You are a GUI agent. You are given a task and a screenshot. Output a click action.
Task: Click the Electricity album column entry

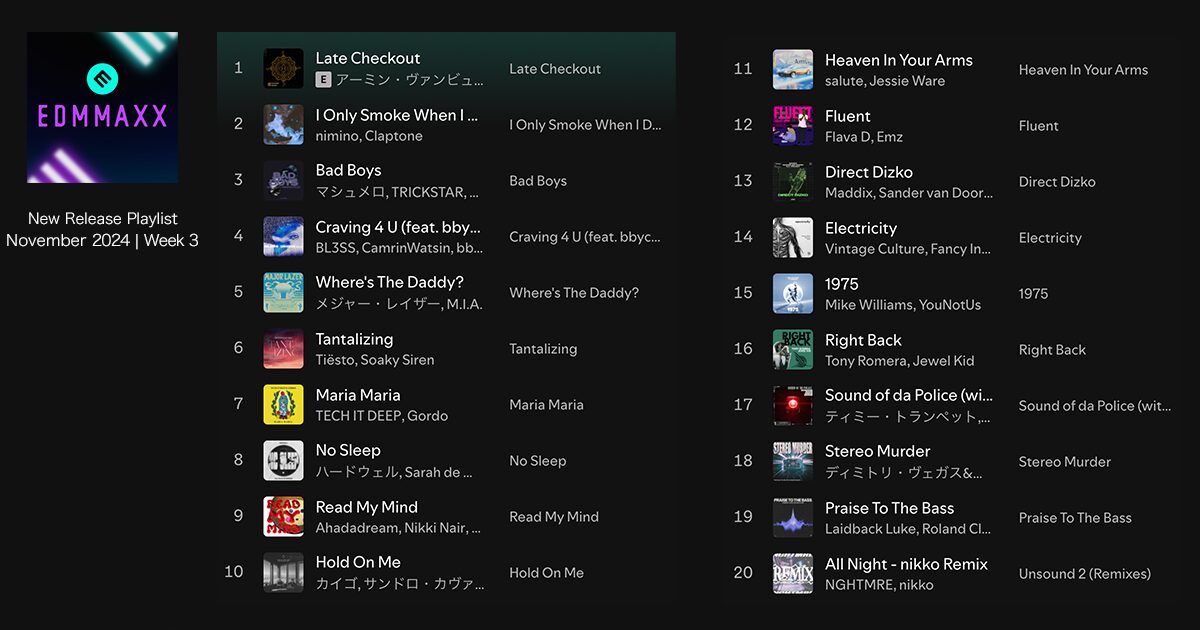coord(1050,238)
